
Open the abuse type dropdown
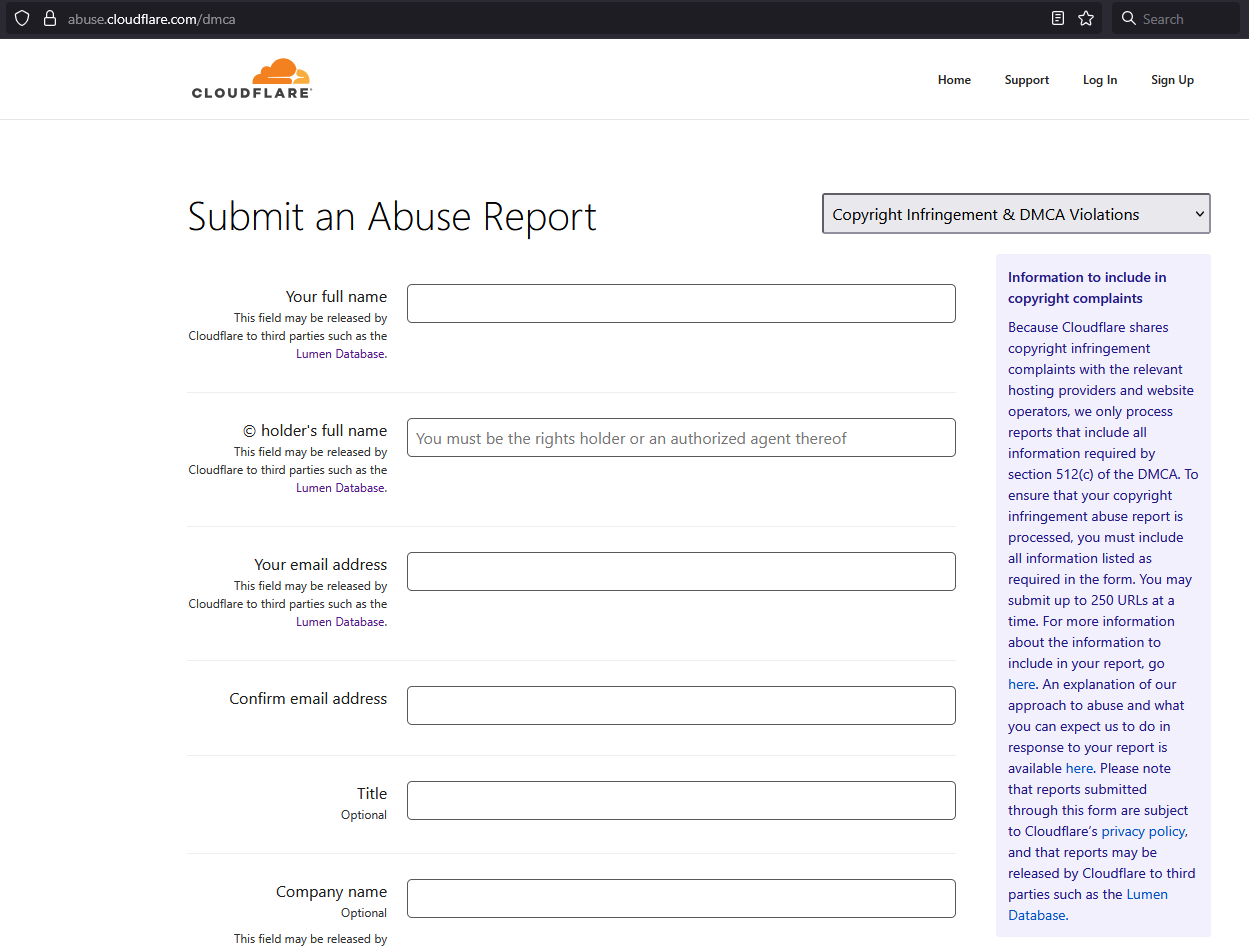coord(1016,214)
